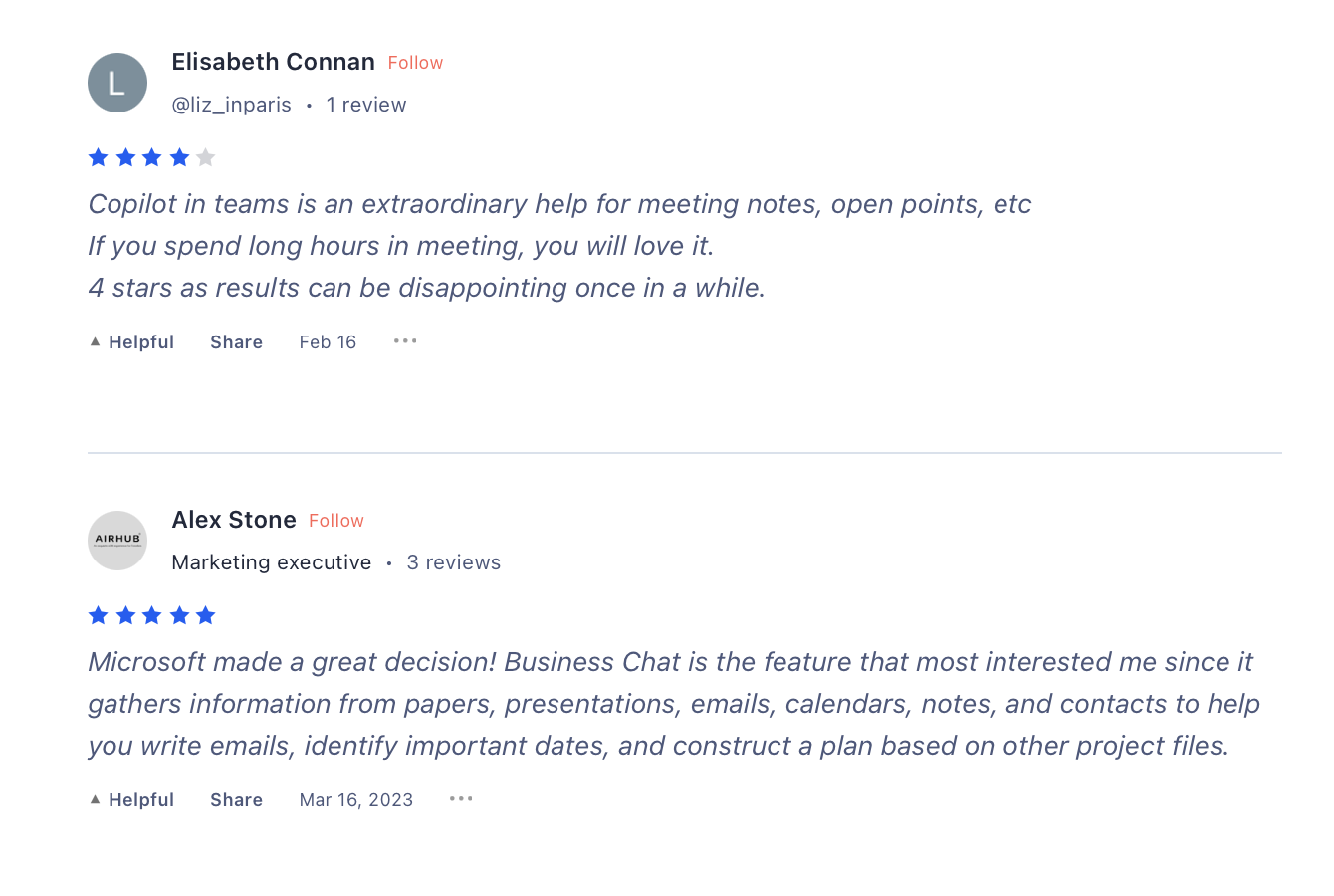Click the gray fifth star on Elisabeth's rating
This screenshot has width=1334, height=896.
(x=206, y=157)
